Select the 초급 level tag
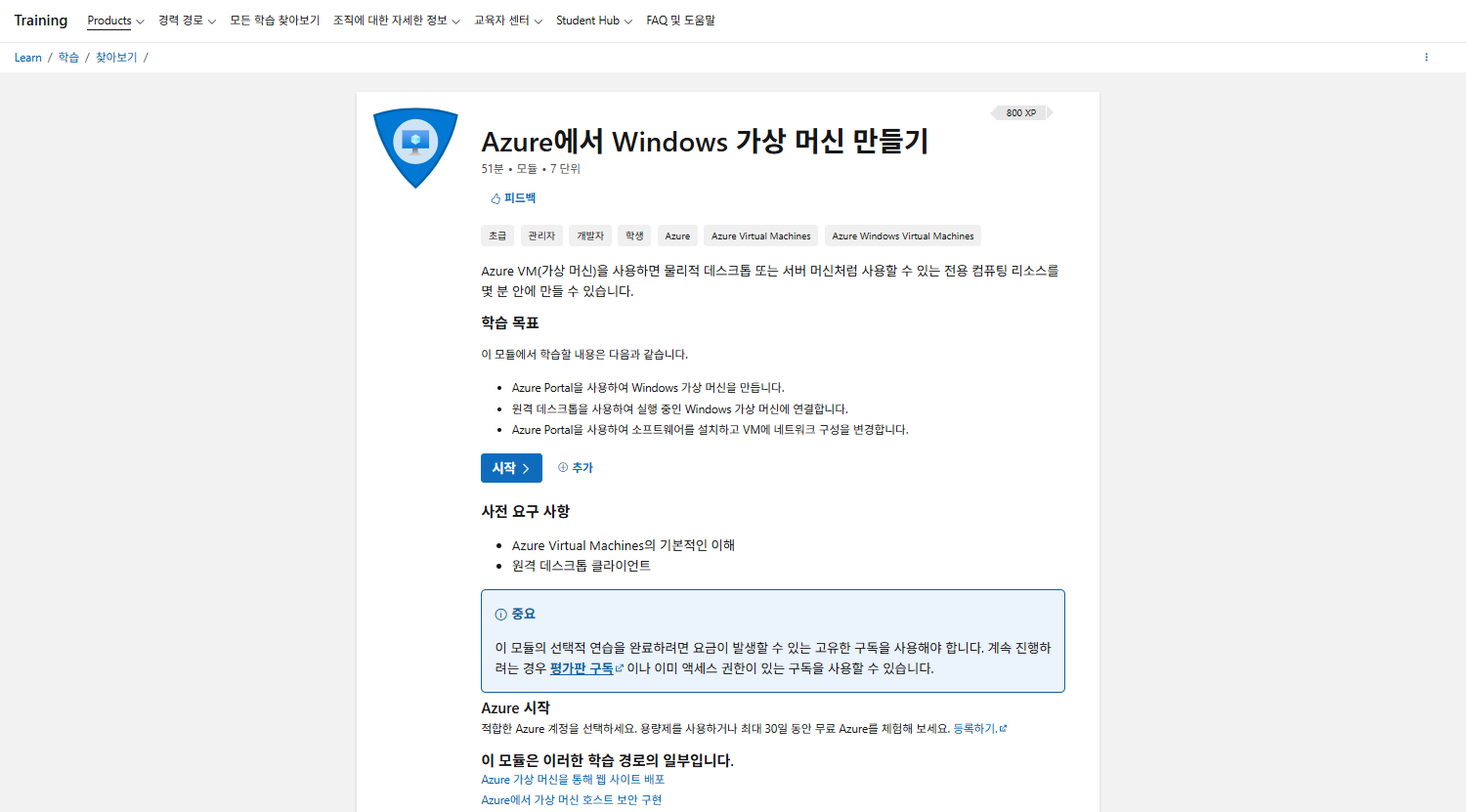Screen dimensions: 1466x812 click(497, 235)
